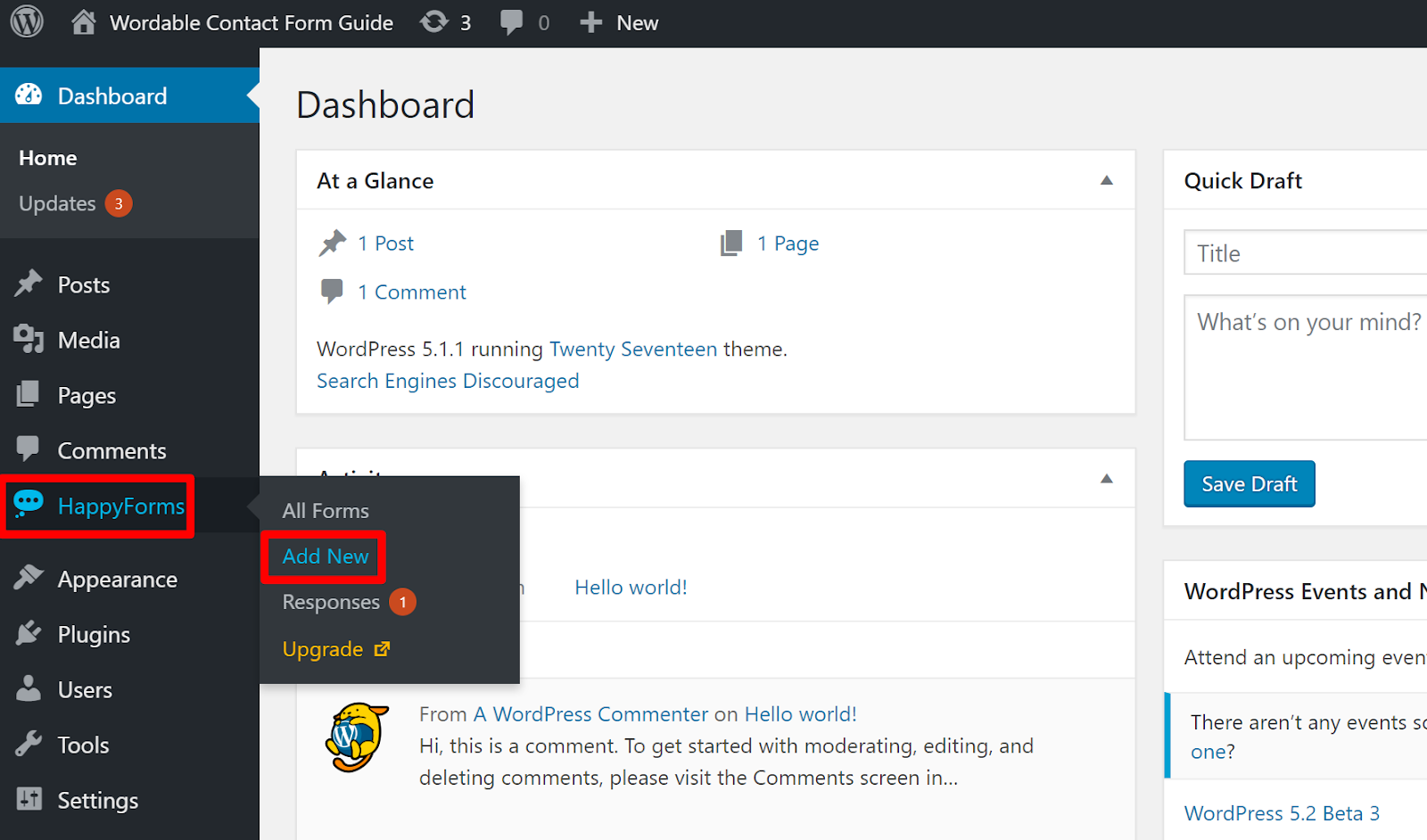Click the Quick Draft Title field

[1302, 252]
